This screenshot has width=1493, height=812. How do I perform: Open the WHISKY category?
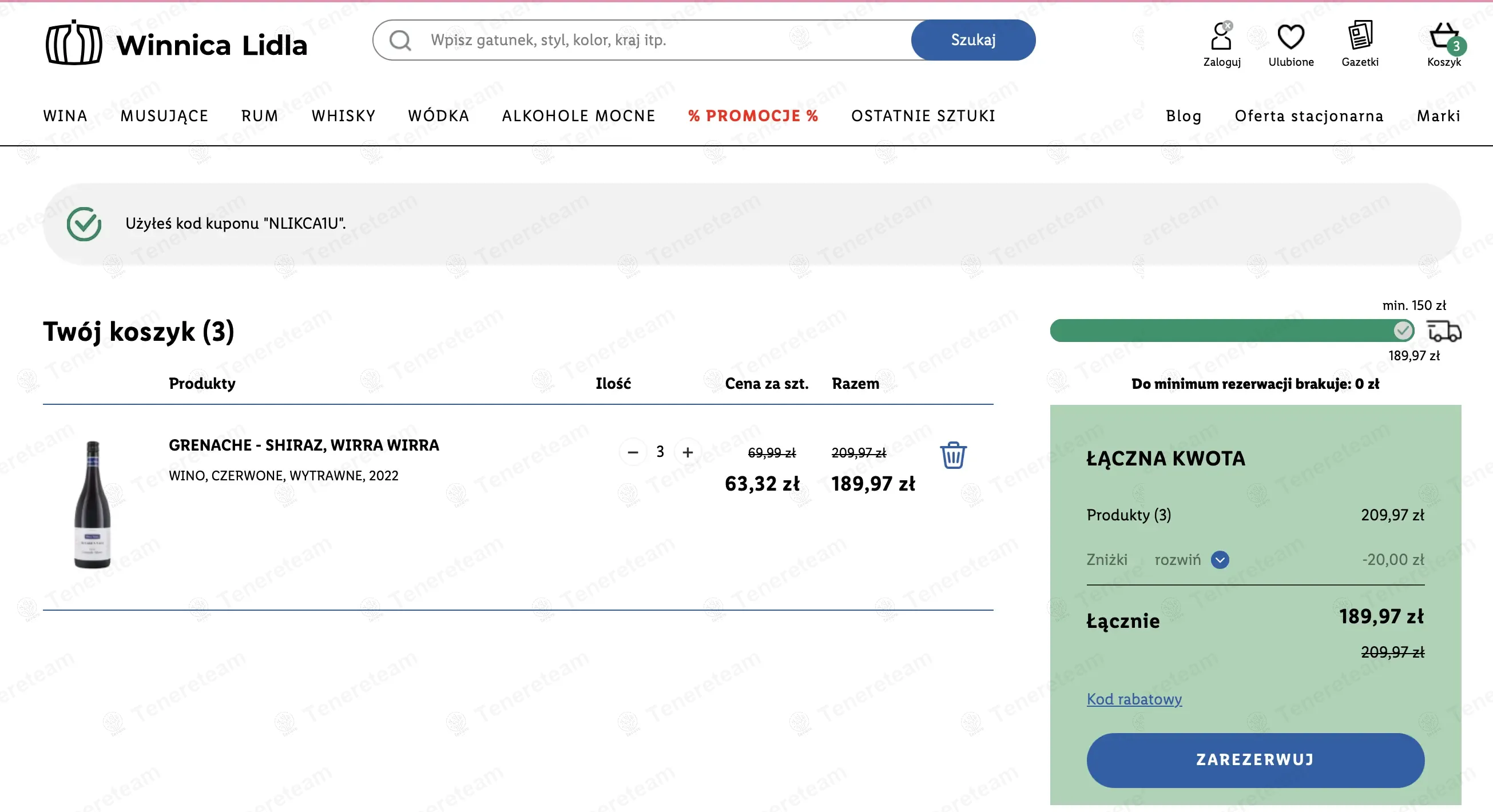(x=344, y=116)
